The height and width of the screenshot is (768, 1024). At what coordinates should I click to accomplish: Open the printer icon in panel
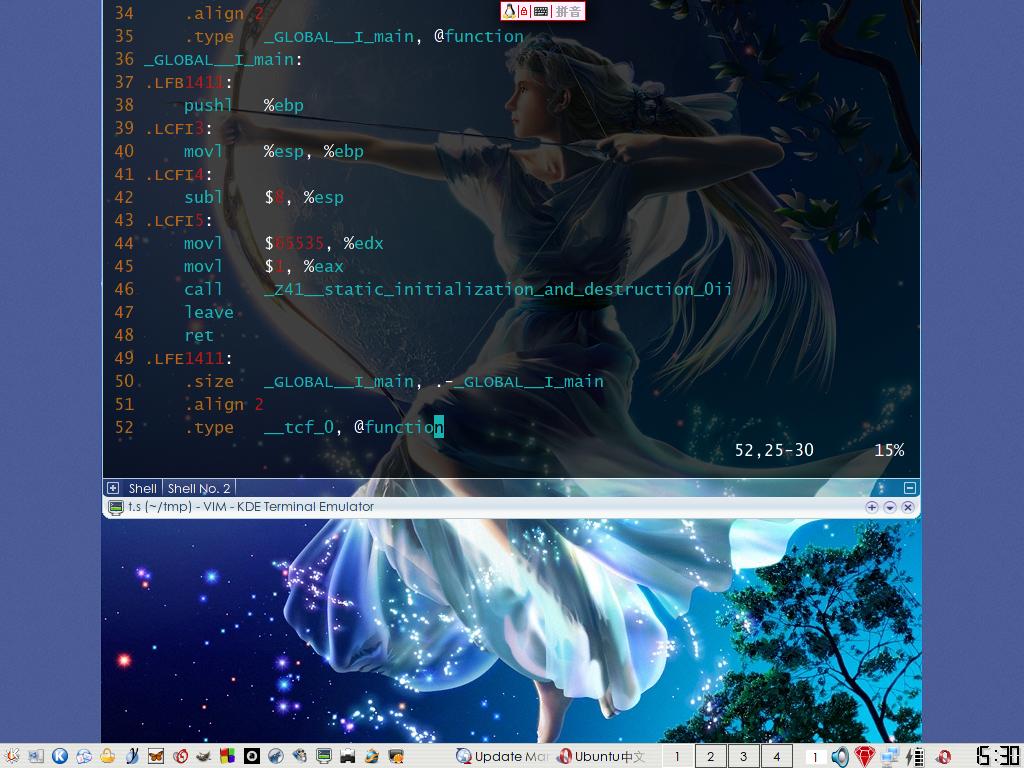coord(347,756)
